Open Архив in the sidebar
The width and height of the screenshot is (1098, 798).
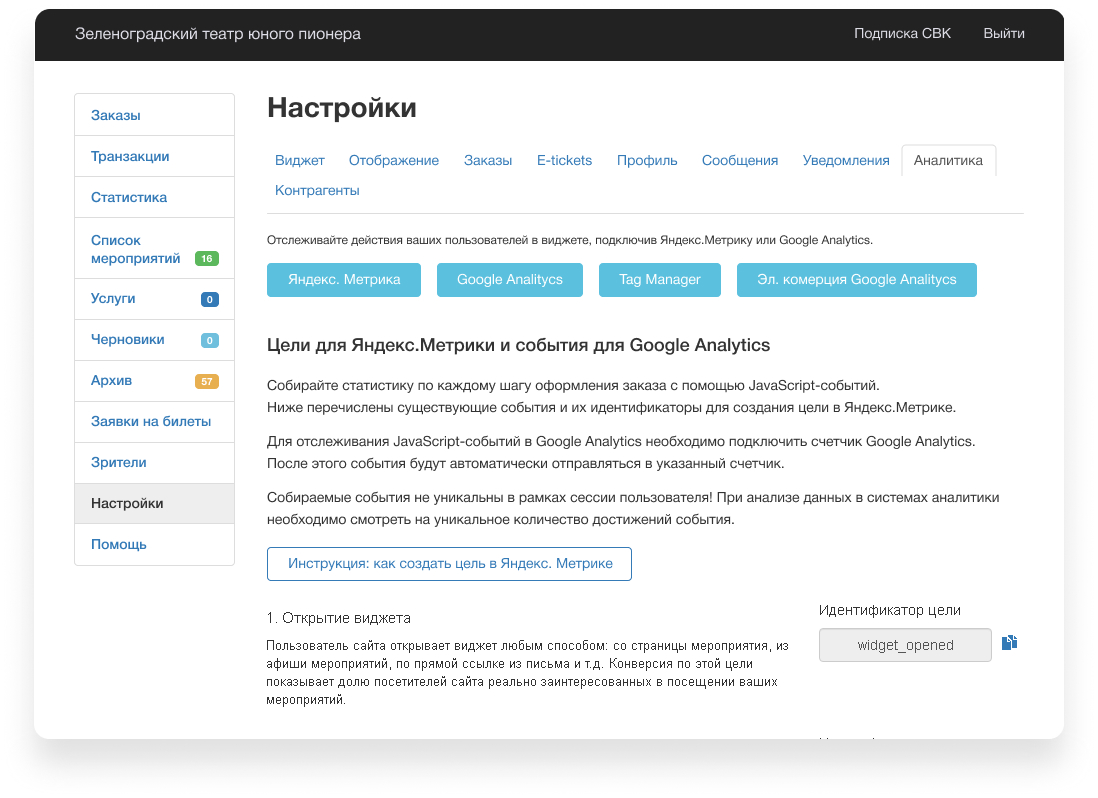(x=154, y=381)
